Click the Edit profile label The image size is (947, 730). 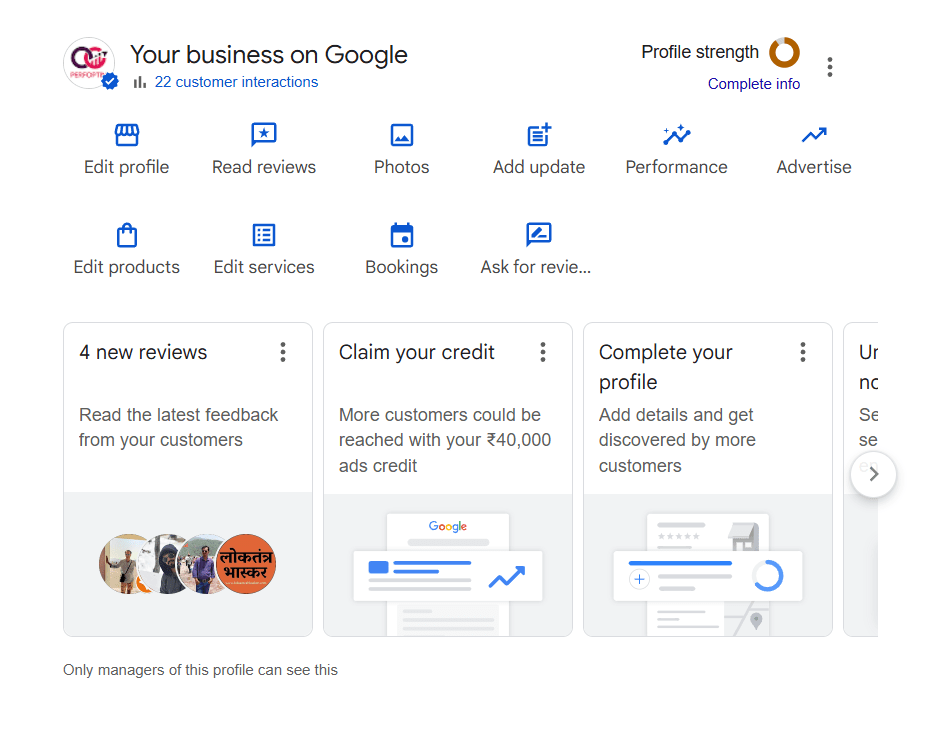(127, 167)
